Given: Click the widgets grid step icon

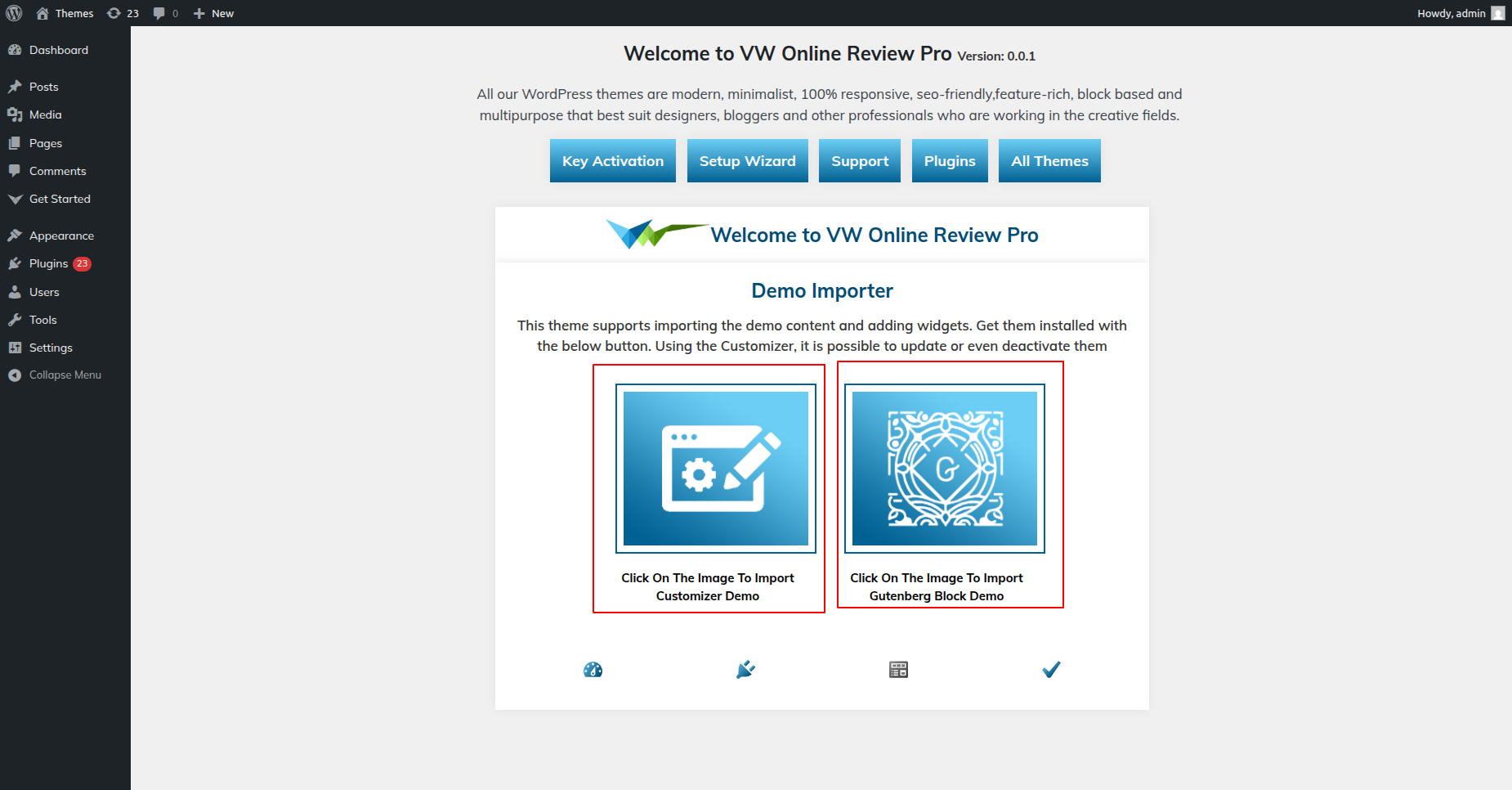Looking at the screenshot, I should (x=898, y=670).
